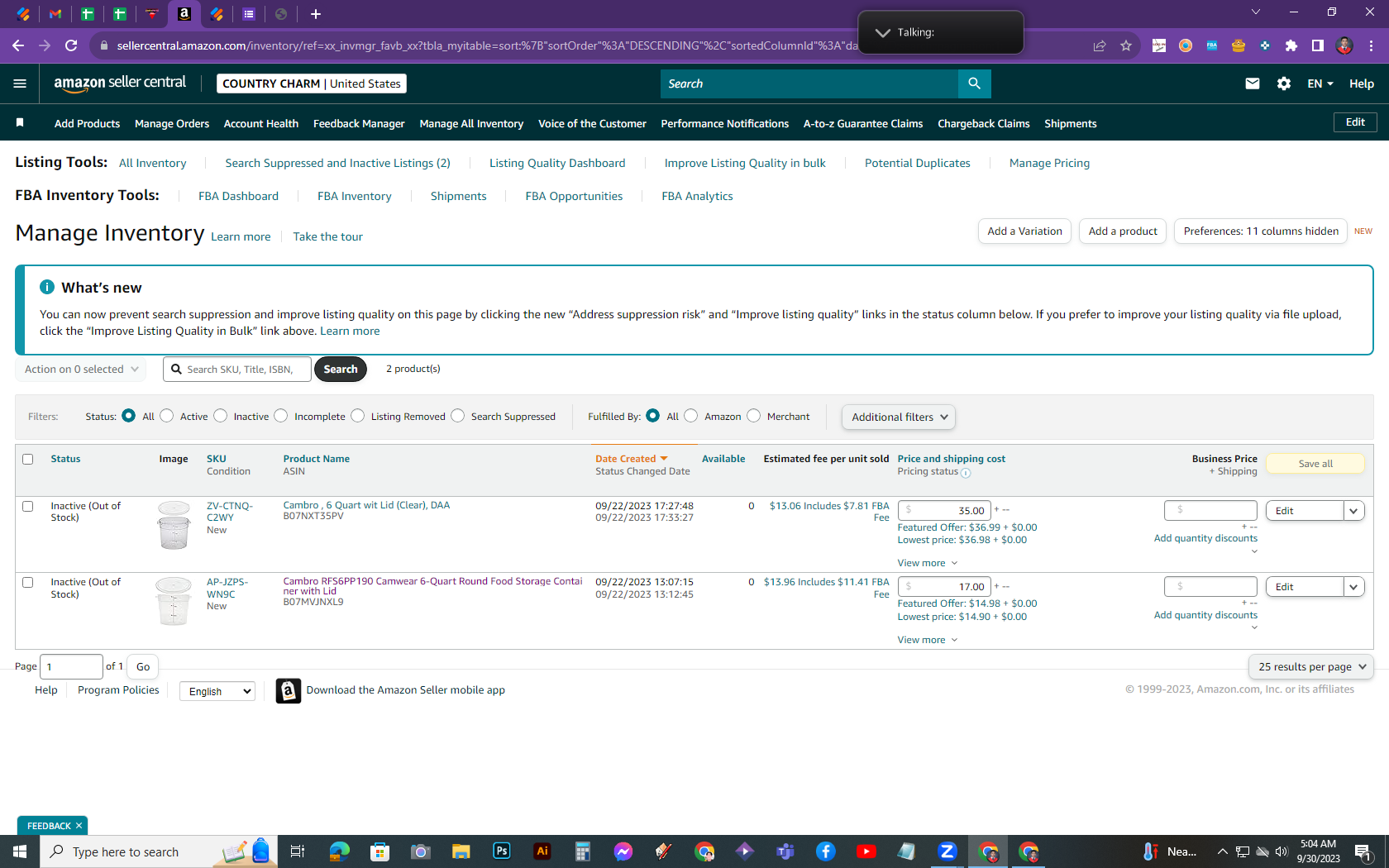This screenshot has width=1389, height=868.
Task: Open the Amazon Seller app icon
Action: click(x=289, y=690)
